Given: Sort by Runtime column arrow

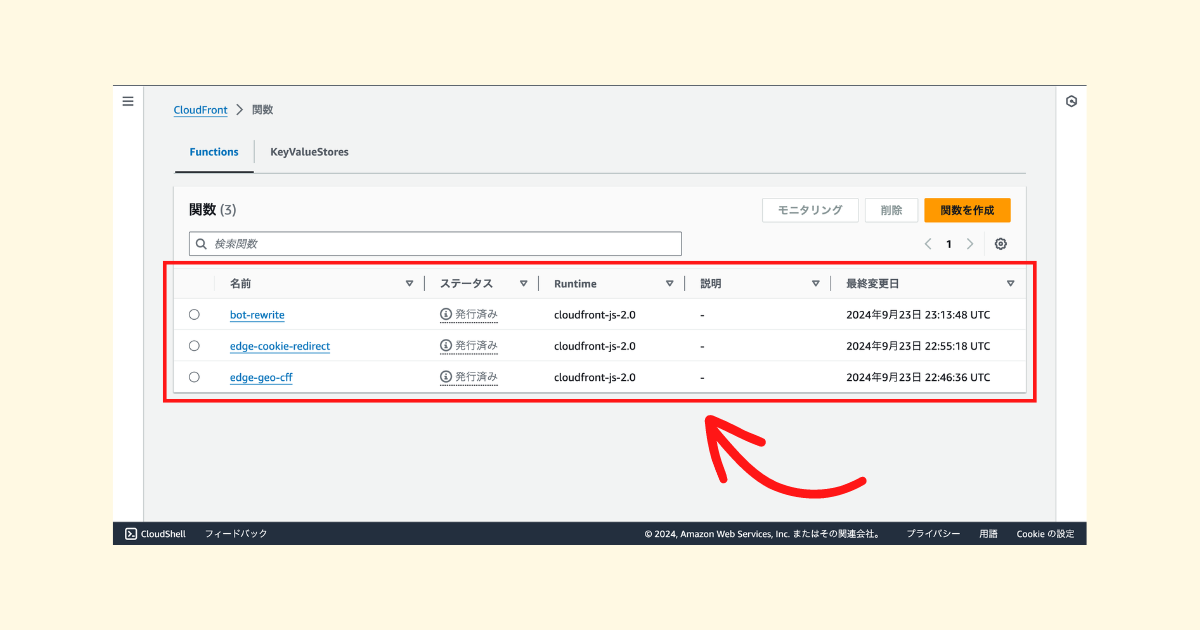Looking at the screenshot, I should click(669, 284).
